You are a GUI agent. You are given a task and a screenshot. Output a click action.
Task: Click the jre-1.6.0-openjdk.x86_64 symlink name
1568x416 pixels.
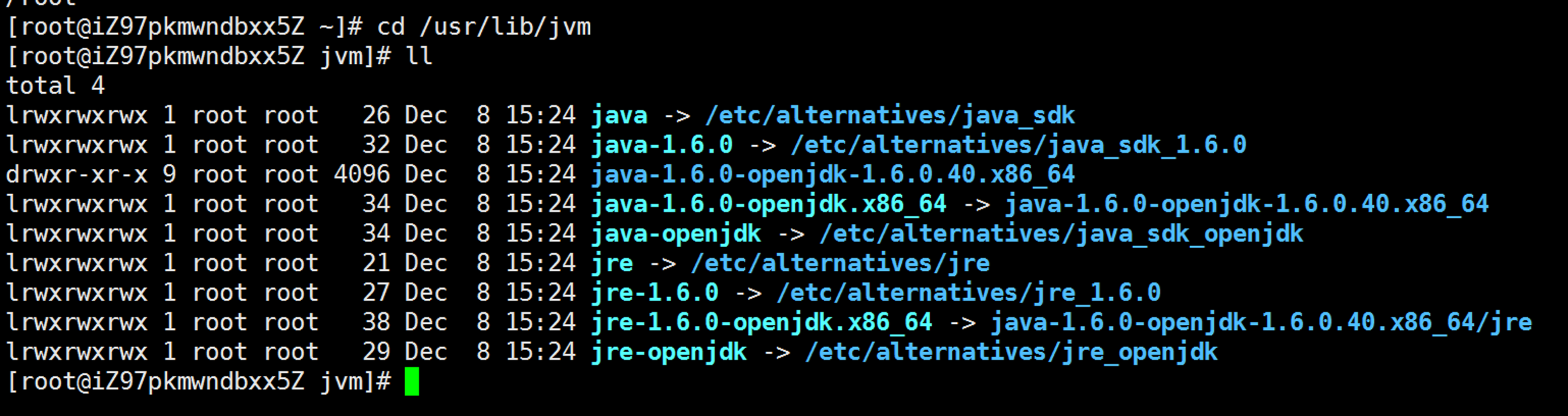762,322
